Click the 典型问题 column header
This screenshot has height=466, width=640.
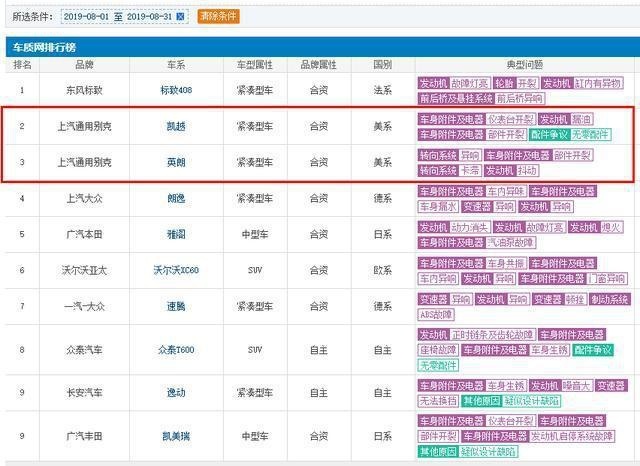pyautogui.click(x=525, y=64)
